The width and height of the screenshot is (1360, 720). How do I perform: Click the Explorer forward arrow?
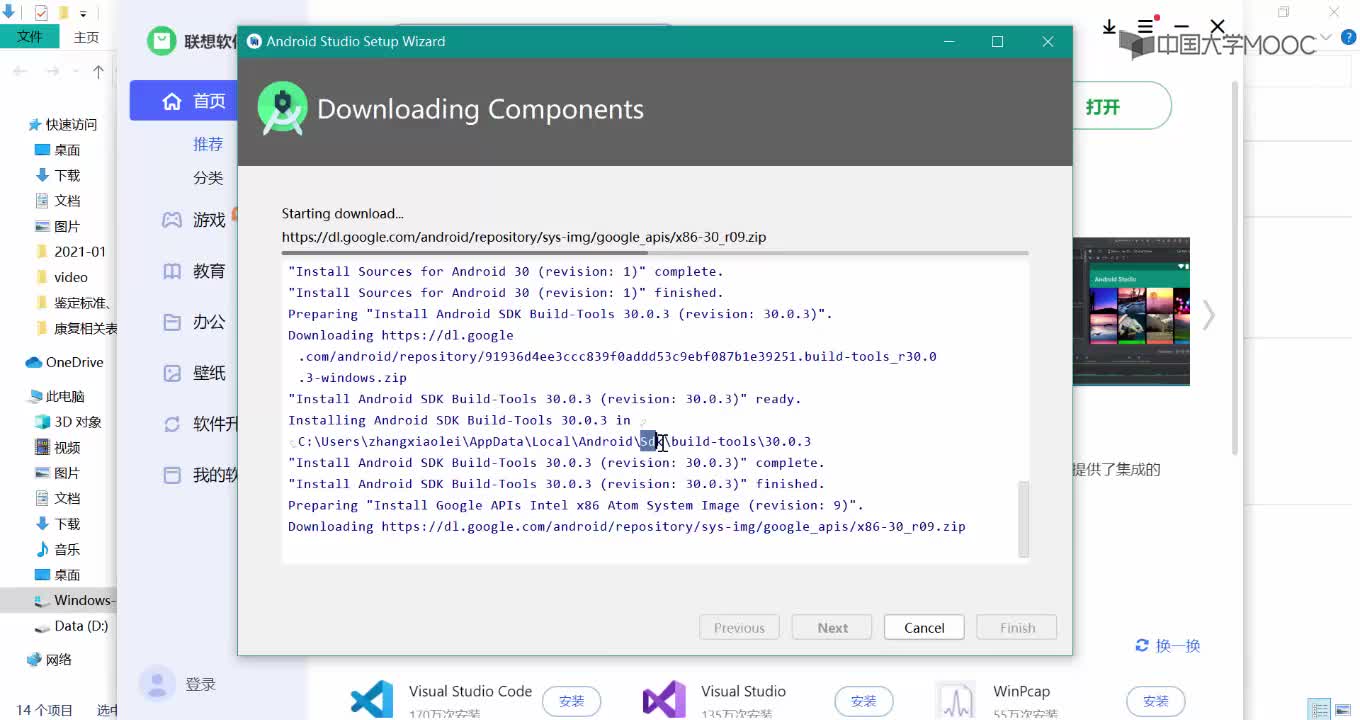(x=52, y=71)
